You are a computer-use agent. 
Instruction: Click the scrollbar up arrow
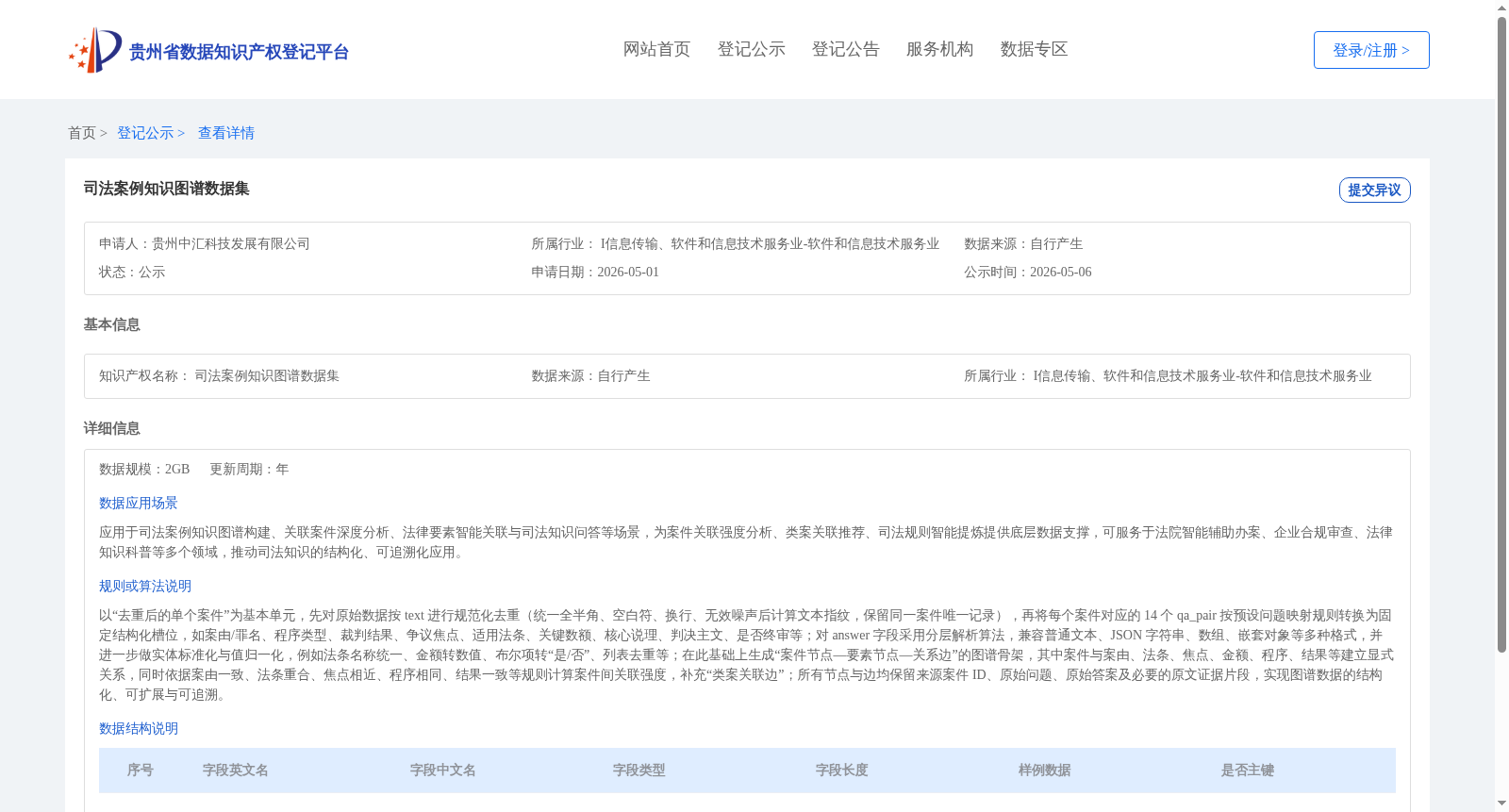click(1501, 8)
